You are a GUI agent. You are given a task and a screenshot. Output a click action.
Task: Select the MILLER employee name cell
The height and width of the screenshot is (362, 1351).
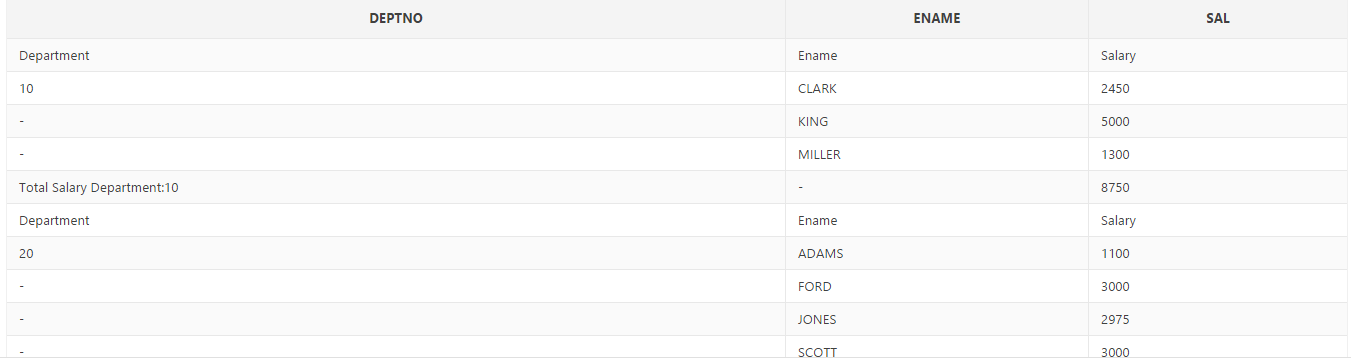(x=937, y=154)
